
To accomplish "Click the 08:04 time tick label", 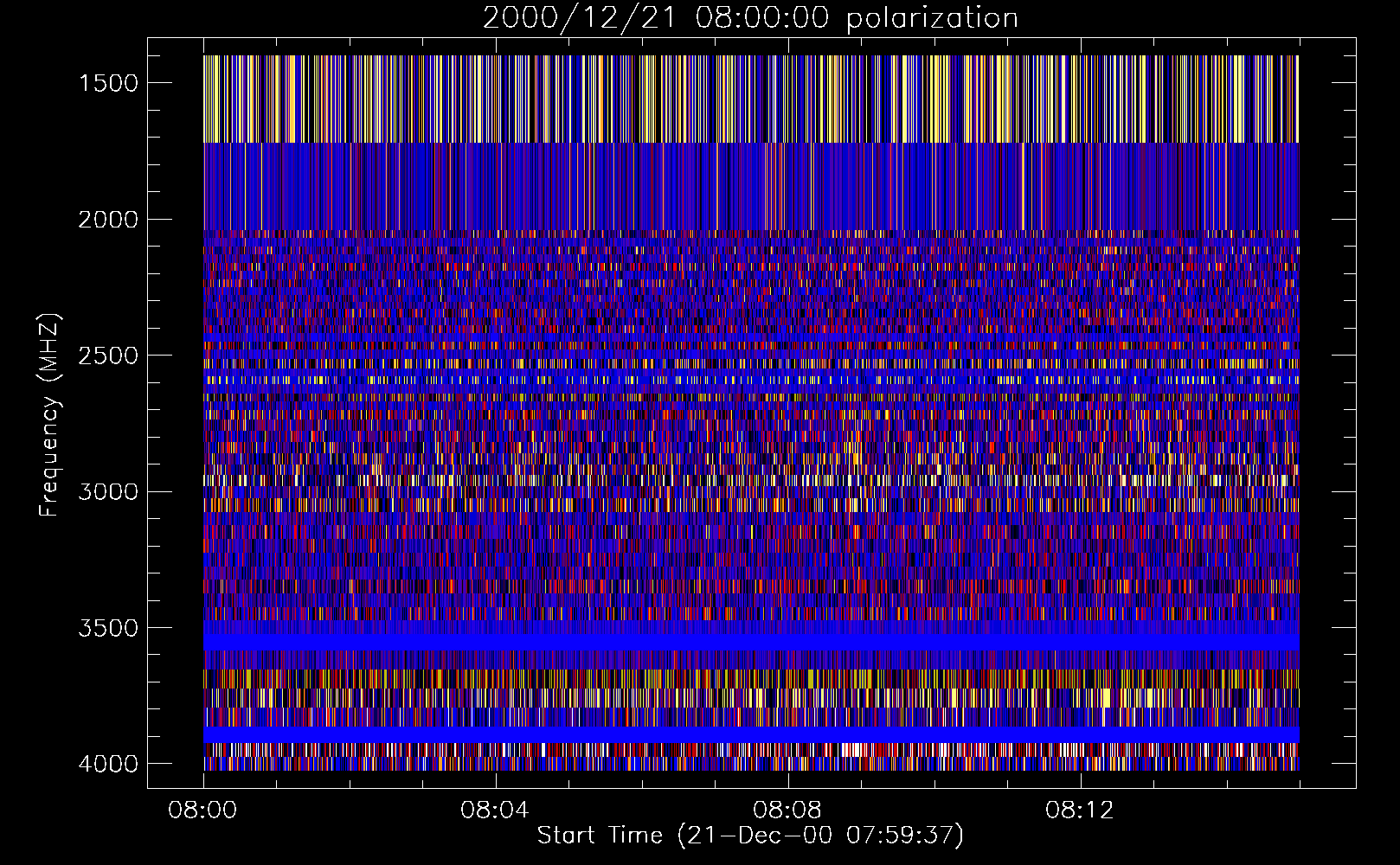I will 495,811.
